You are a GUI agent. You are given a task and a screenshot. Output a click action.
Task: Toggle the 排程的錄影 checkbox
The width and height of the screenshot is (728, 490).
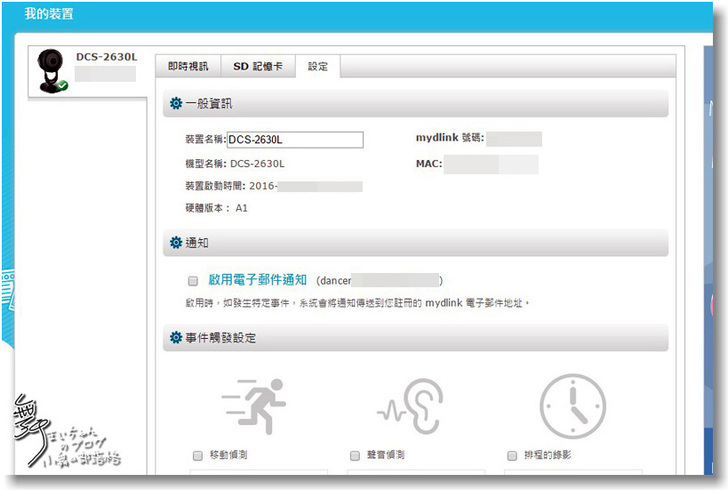point(512,455)
